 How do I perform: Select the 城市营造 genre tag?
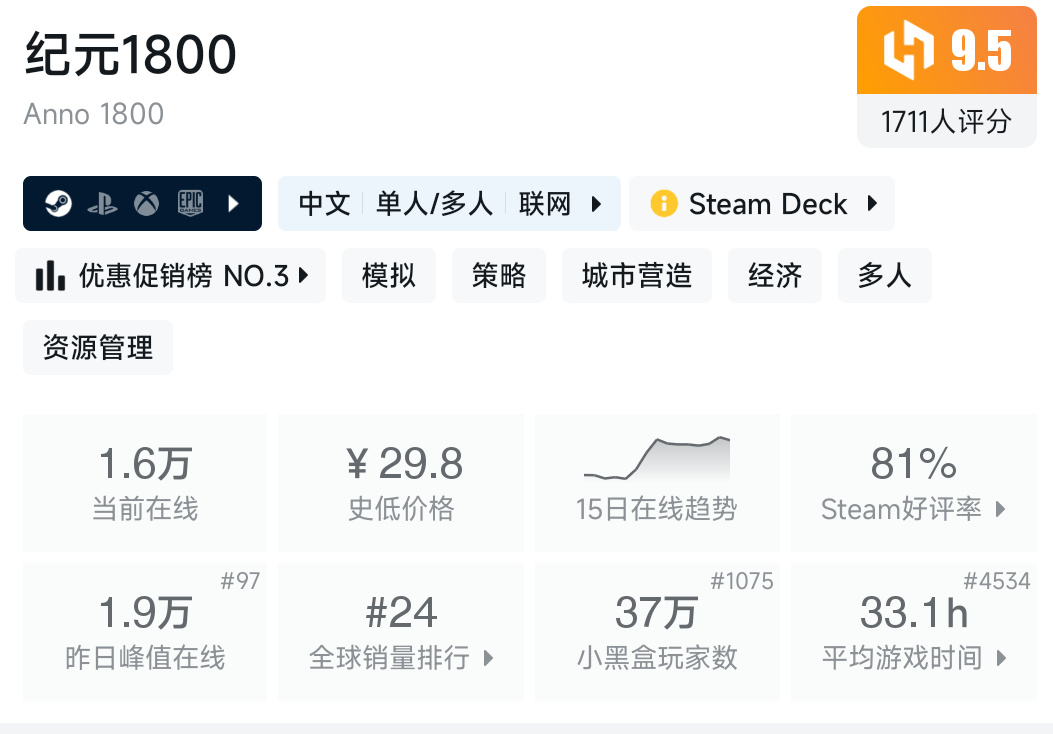636,275
